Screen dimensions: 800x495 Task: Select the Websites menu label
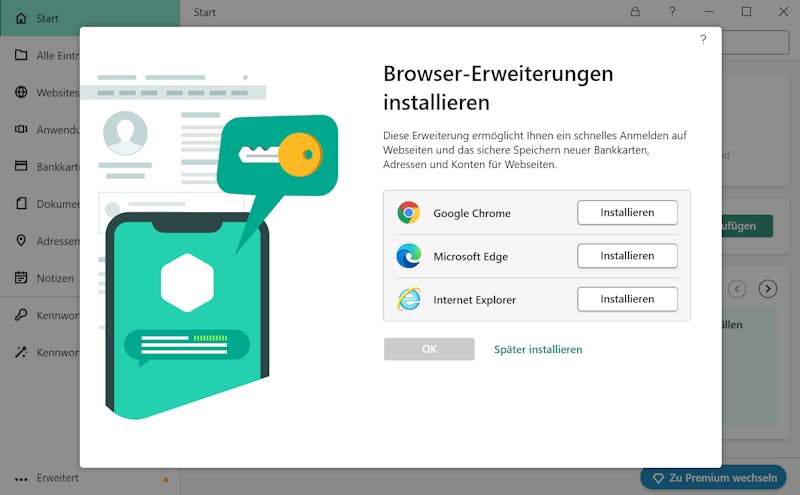(x=58, y=93)
